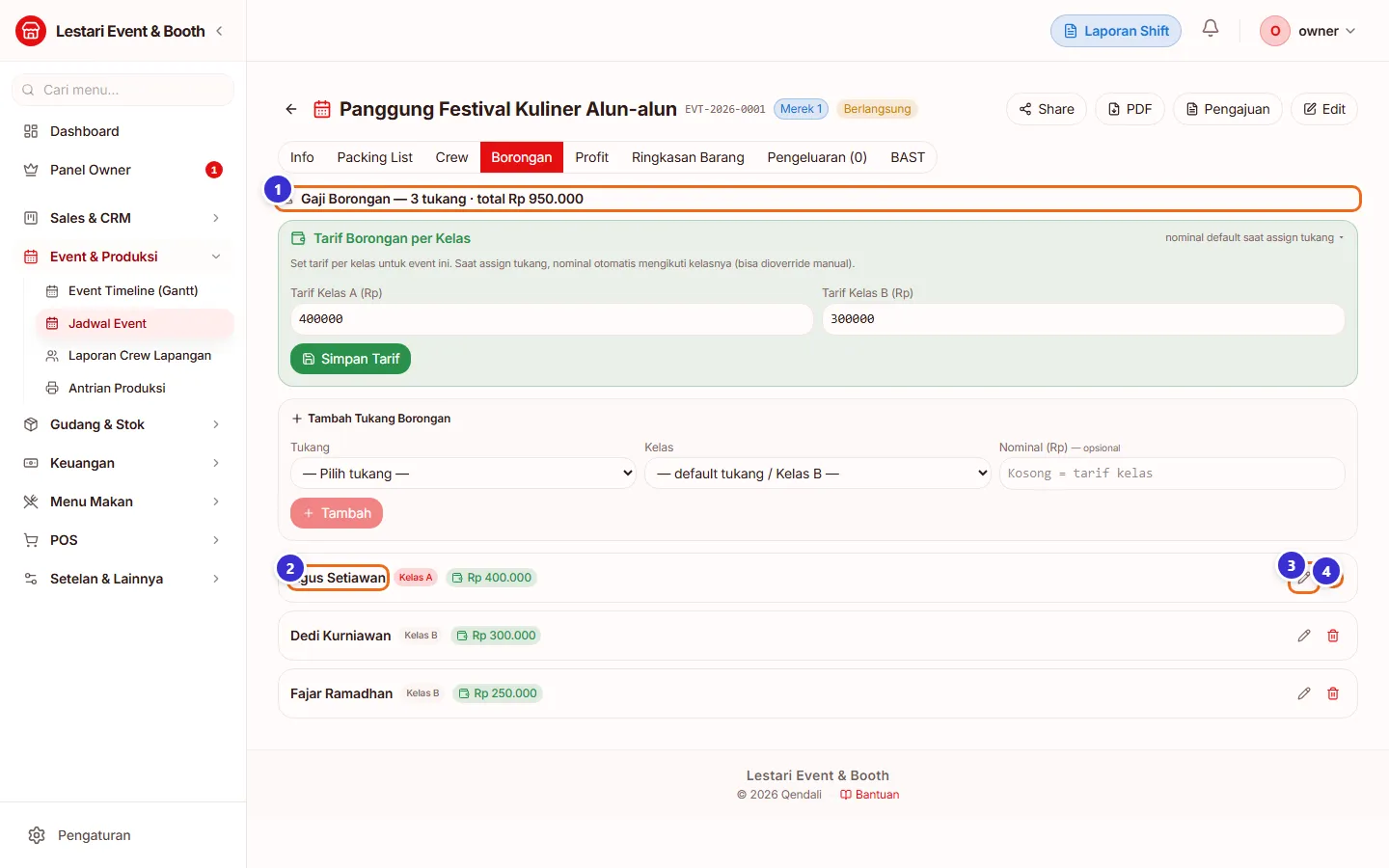This screenshot has height=868, width=1389.
Task: Click the red Lestari Event & Booth logo
Action: pyautogui.click(x=31, y=31)
